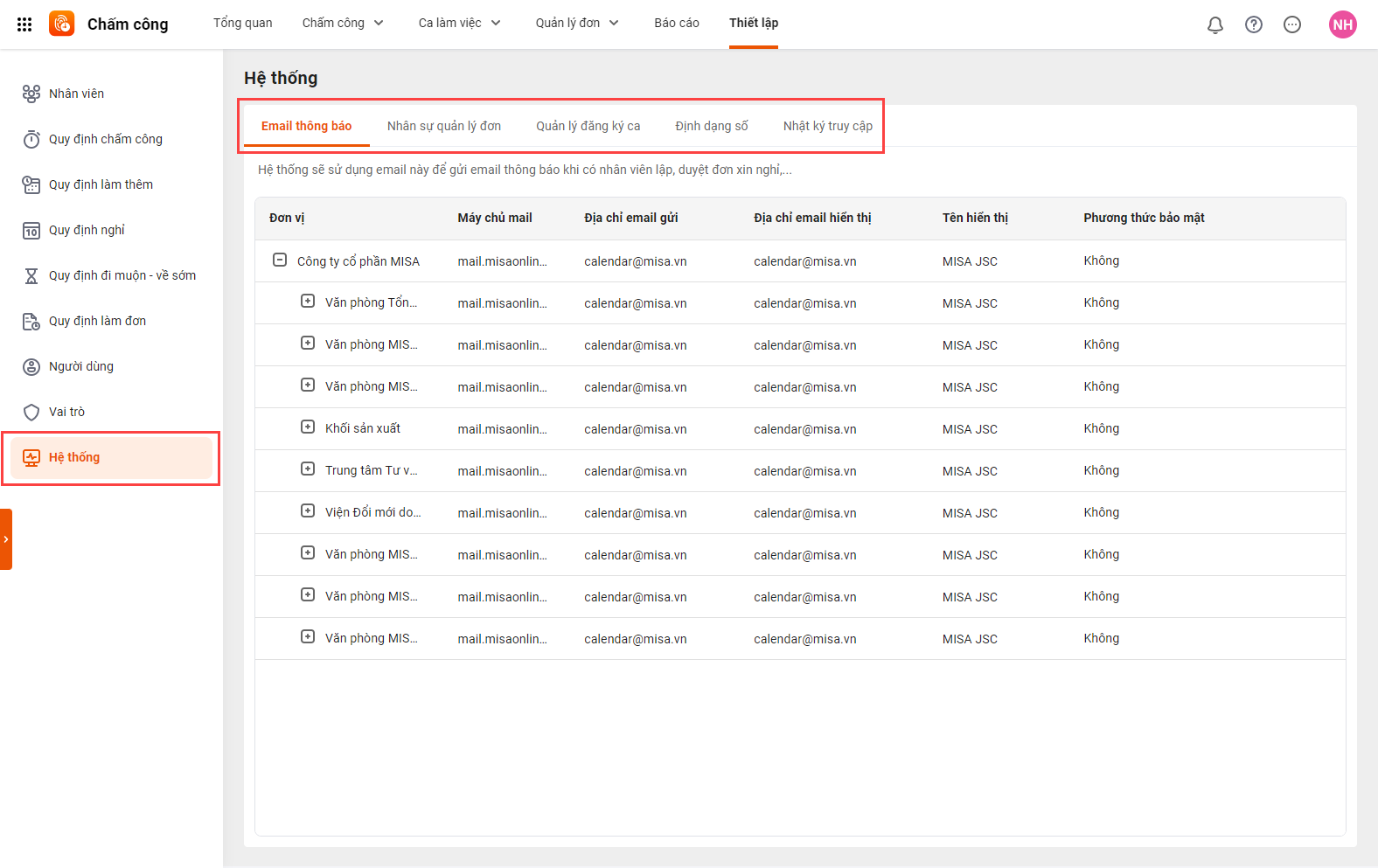Open the app launcher grid icon
This screenshot has height=868, width=1378.
tap(24, 24)
